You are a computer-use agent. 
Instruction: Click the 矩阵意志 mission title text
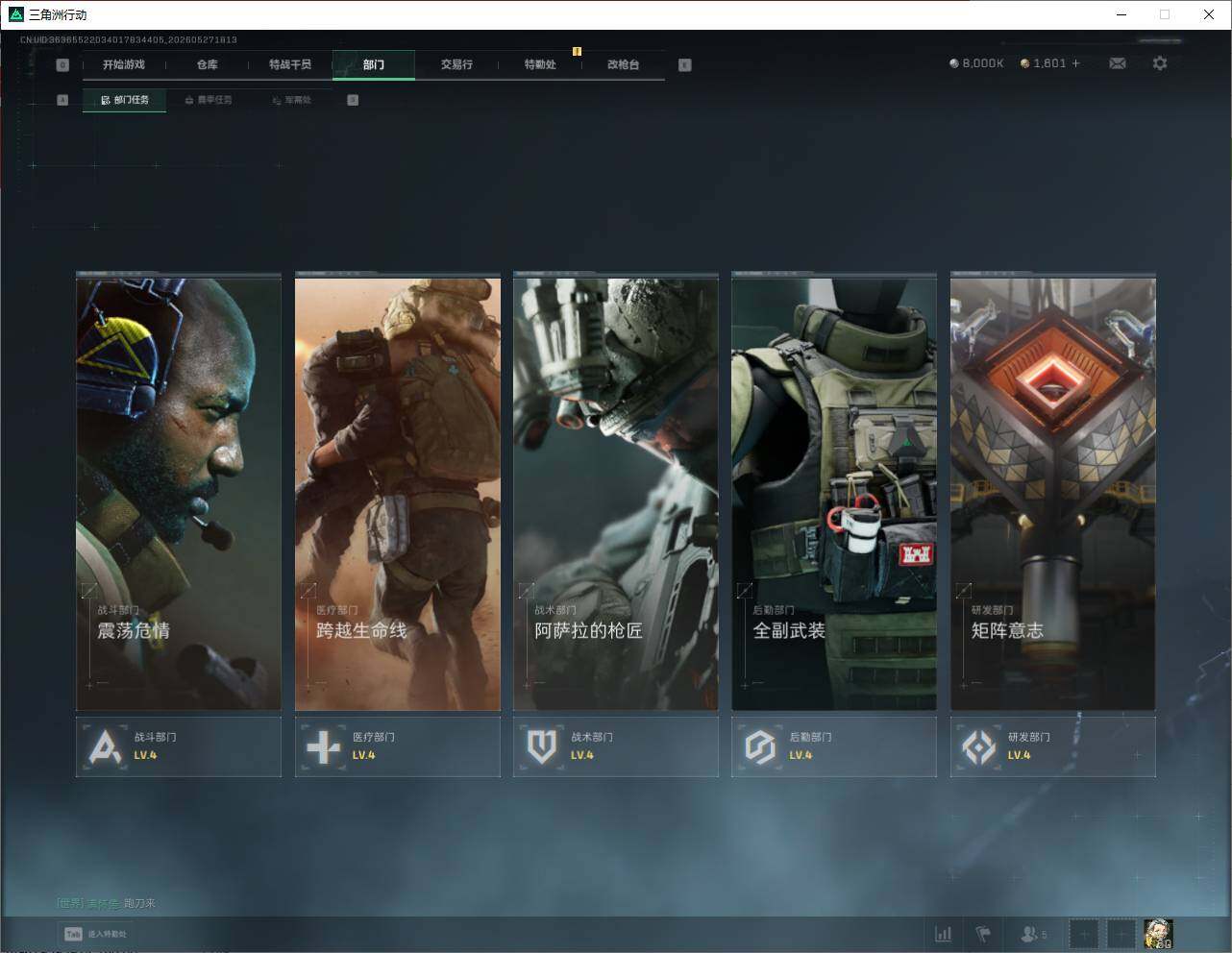1007,630
